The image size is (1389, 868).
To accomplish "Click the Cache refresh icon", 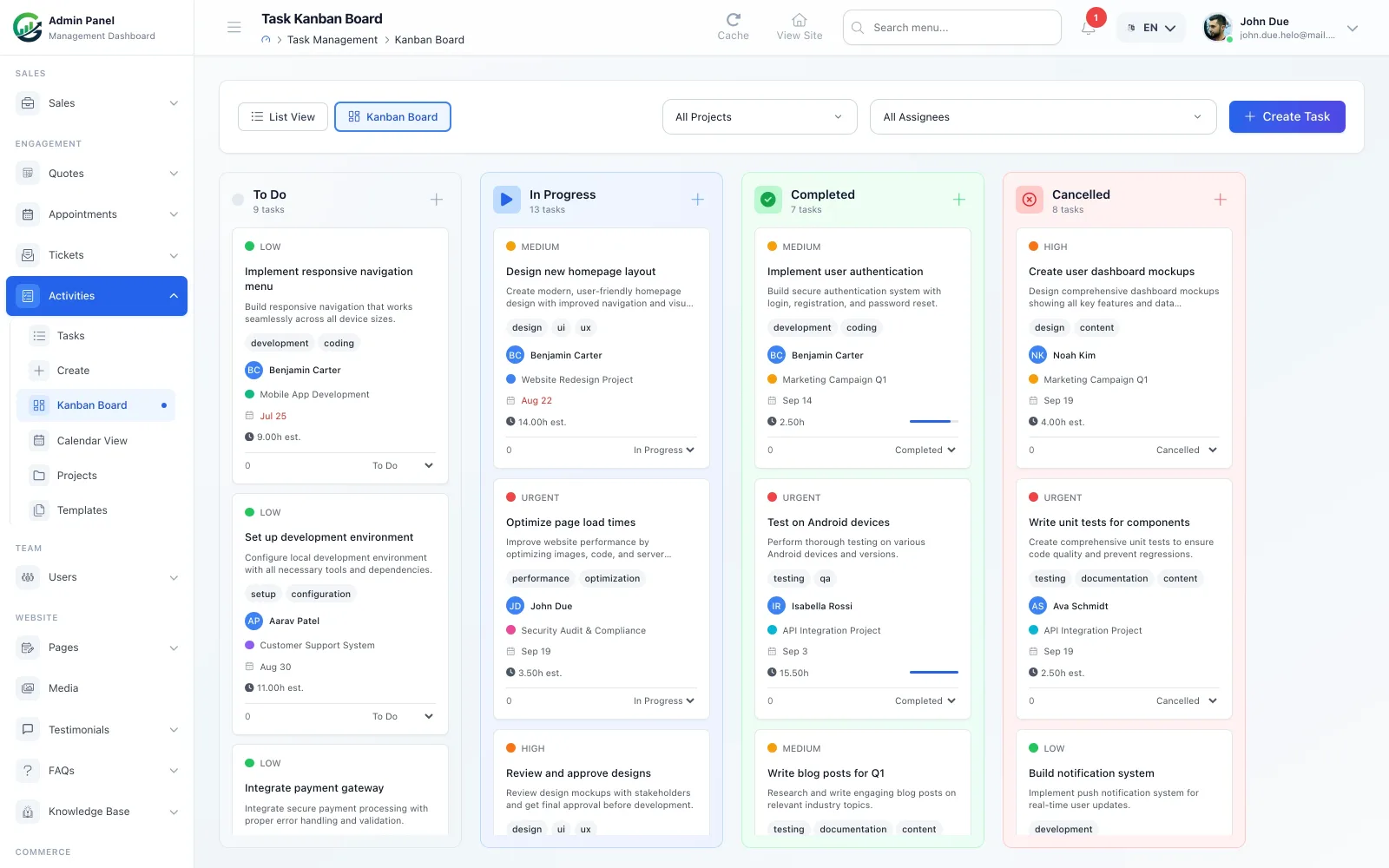I will [x=733, y=19].
